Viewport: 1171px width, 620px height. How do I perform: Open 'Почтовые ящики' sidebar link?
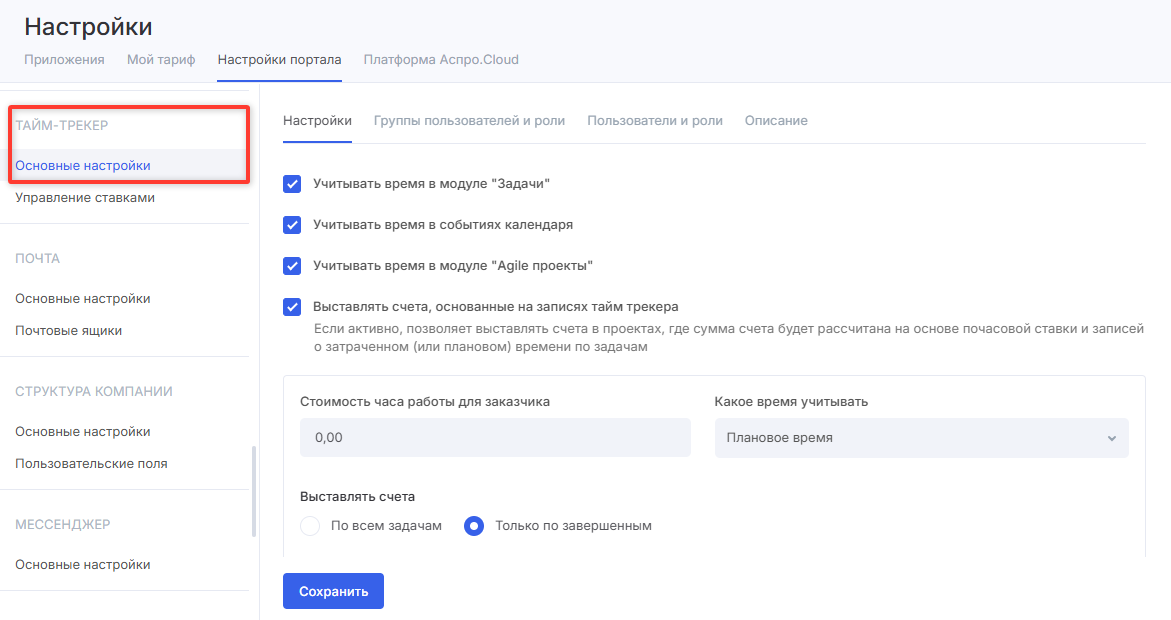[x=69, y=330]
